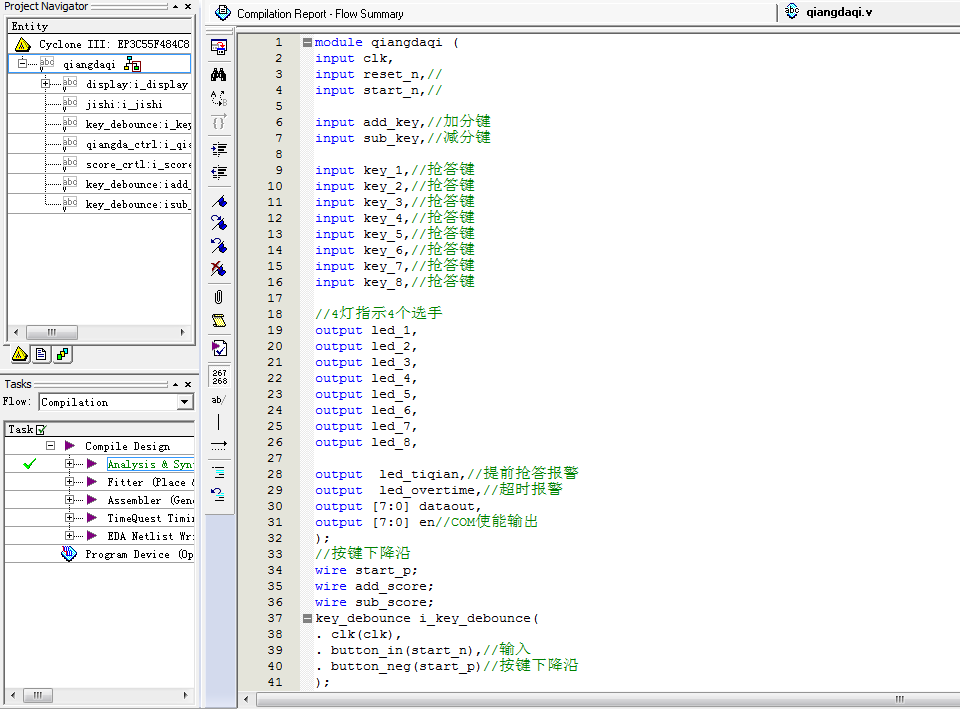Viewport: 960px width, 709px height.
Task: Collapse module qiangdaqi code fold marker
Action: click(x=307, y=42)
